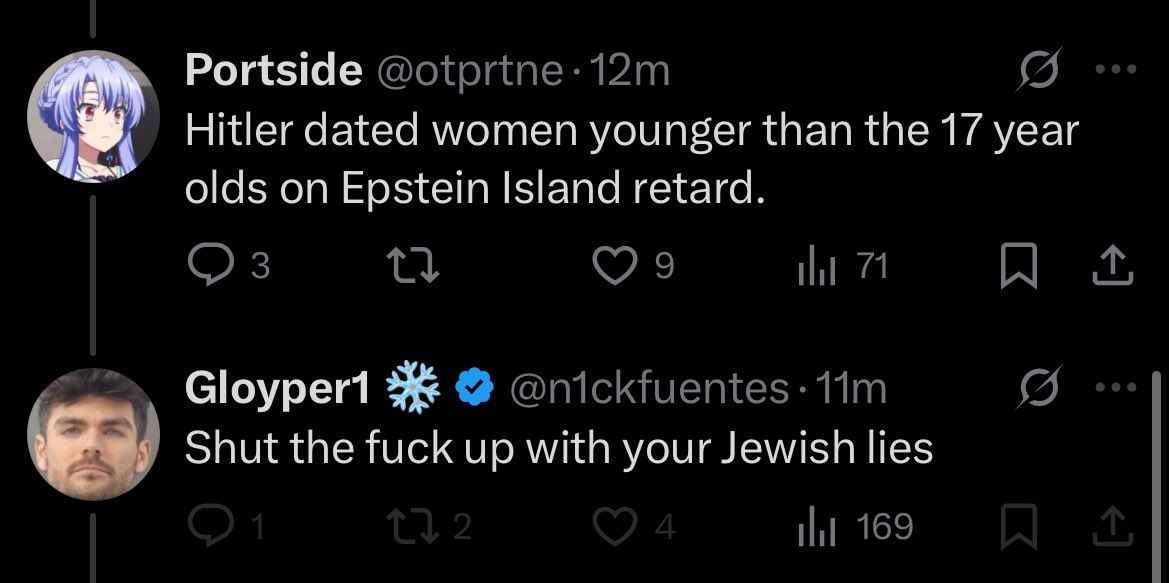The width and height of the screenshot is (1169, 583).
Task: Bookmark Gloyper1's post
Action: pos(1018,526)
